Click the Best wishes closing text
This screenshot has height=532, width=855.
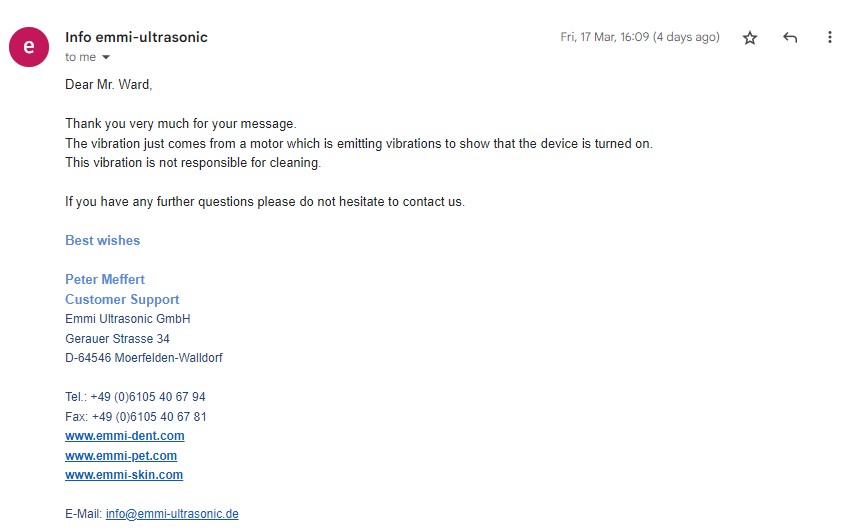103,240
